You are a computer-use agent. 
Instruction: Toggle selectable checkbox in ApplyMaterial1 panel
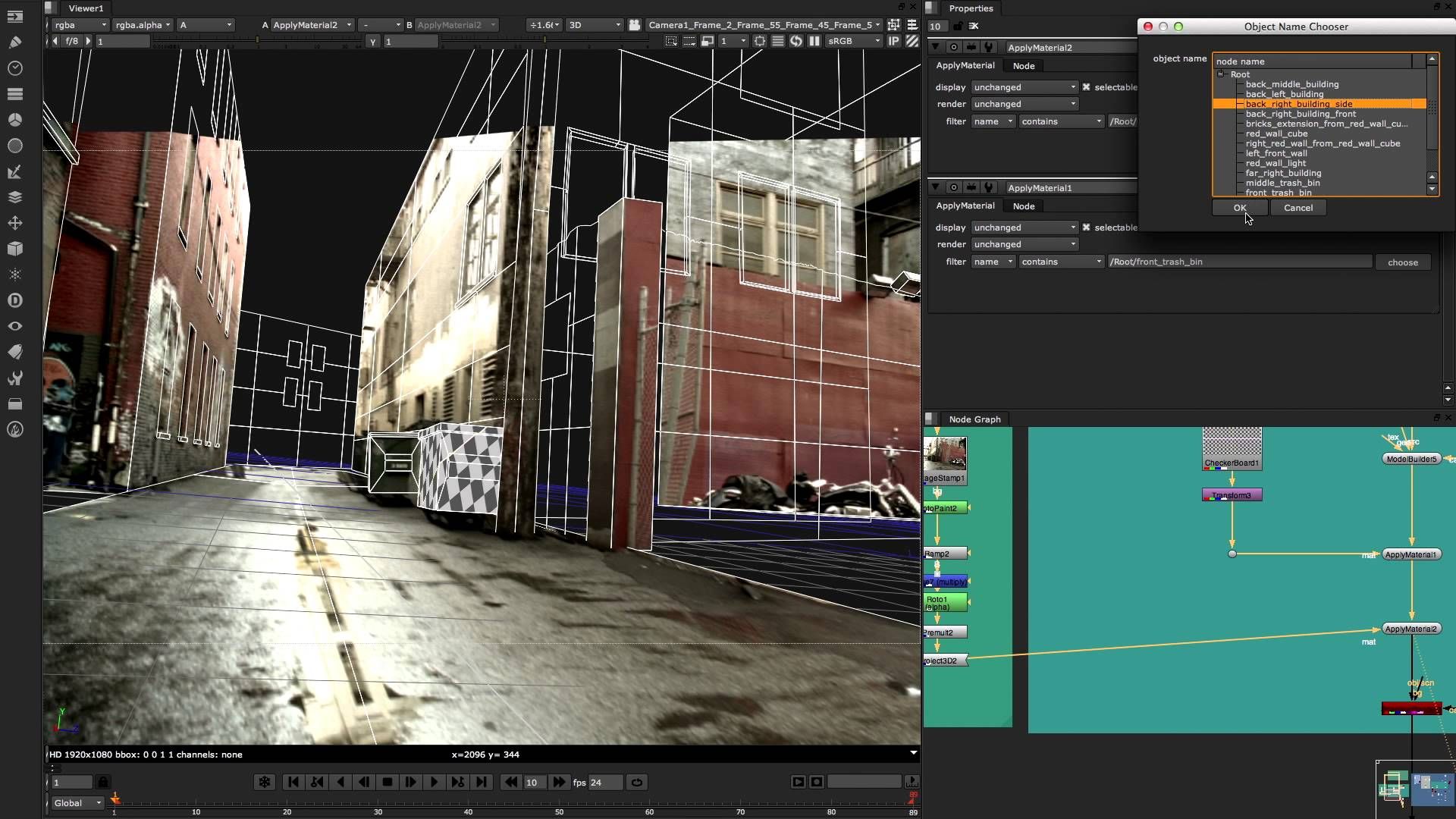(x=1086, y=227)
